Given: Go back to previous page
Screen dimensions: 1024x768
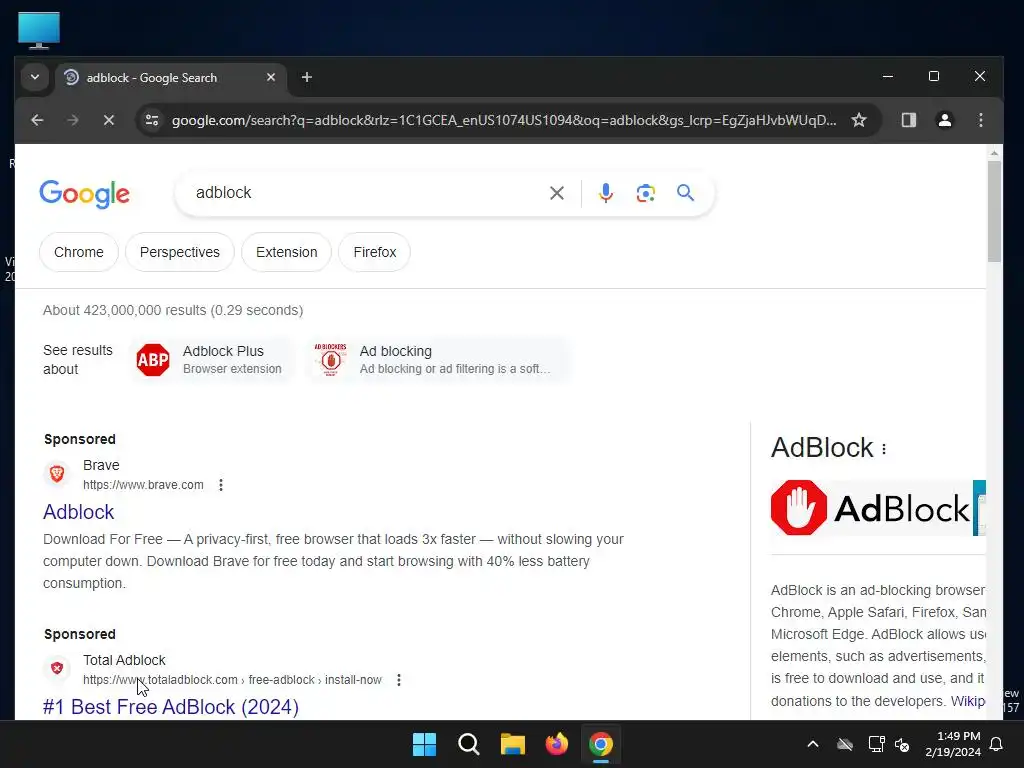Looking at the screenshot, I should [x=37, y=120].
